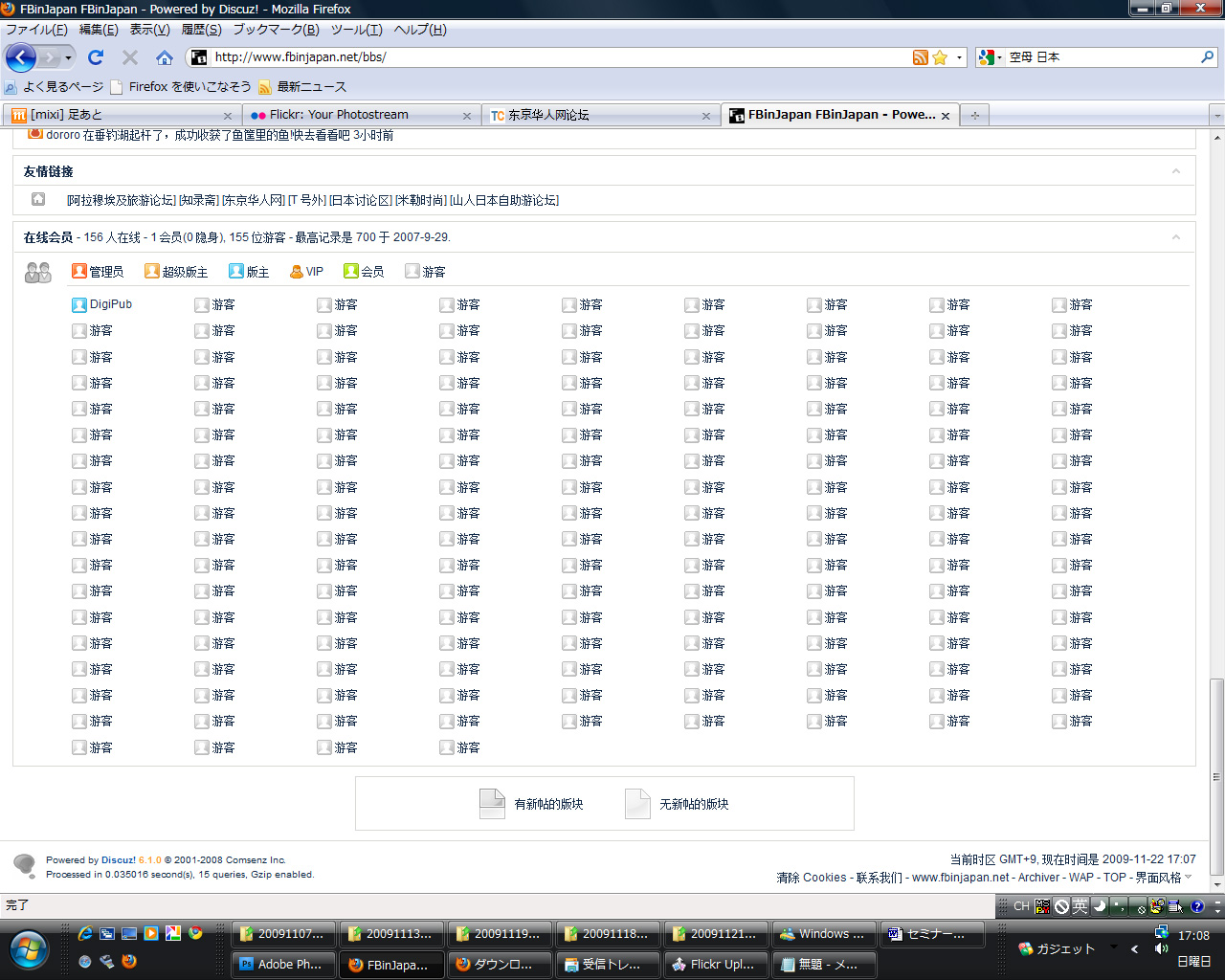The image size is (1225, 980).
Task: Close the FBinJapan tab
Action: [x=946, y=116]
